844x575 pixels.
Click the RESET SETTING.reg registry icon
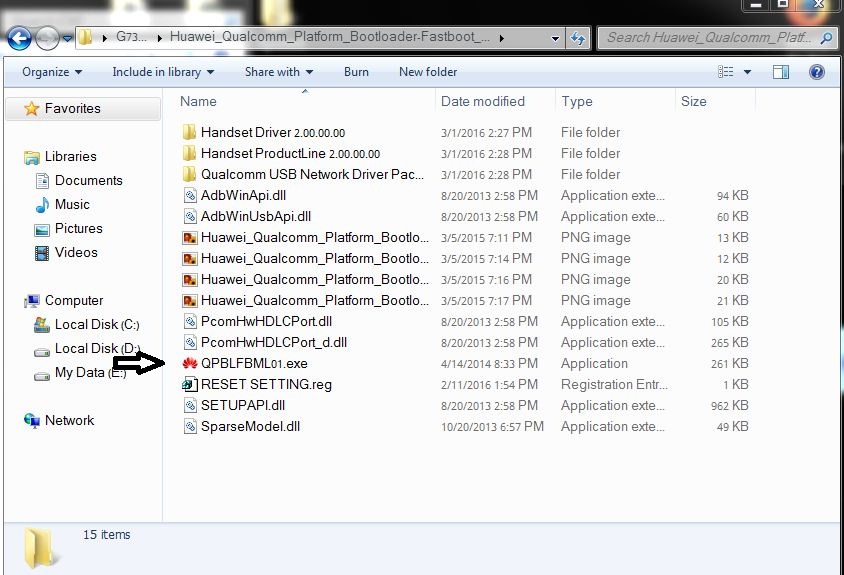[189, 384]
